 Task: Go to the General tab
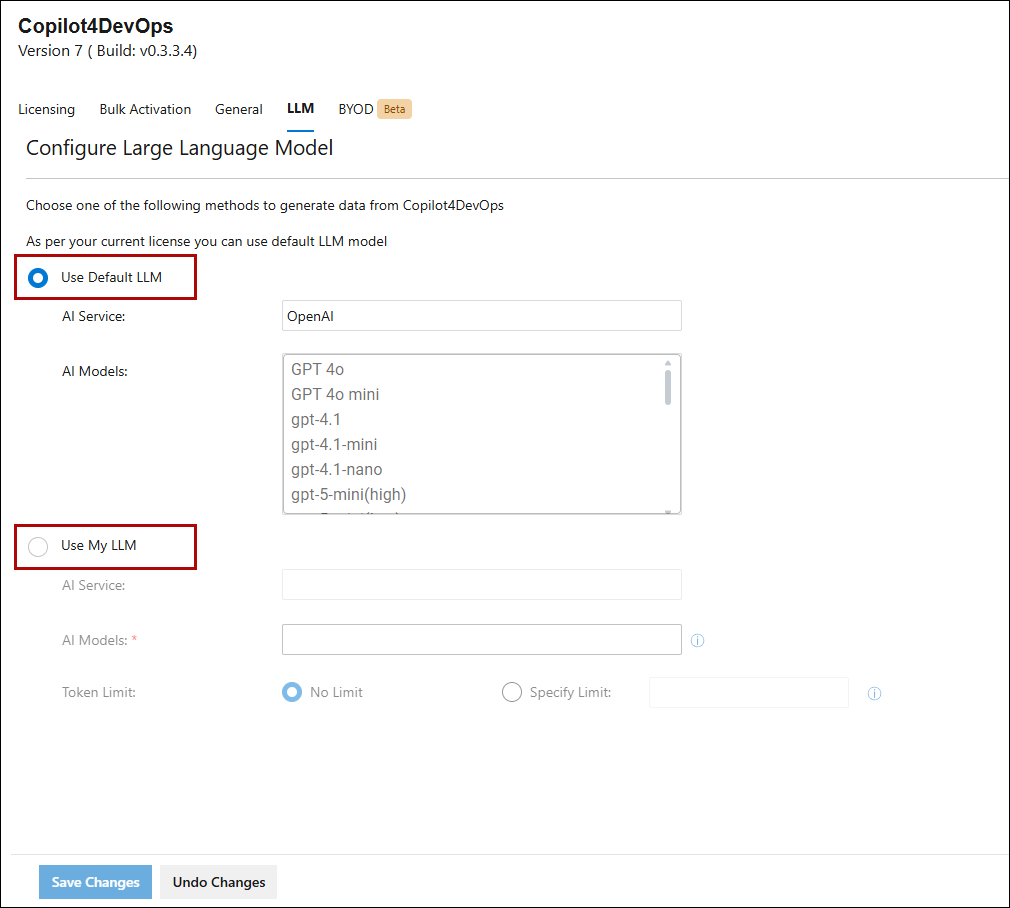point(239,109)
